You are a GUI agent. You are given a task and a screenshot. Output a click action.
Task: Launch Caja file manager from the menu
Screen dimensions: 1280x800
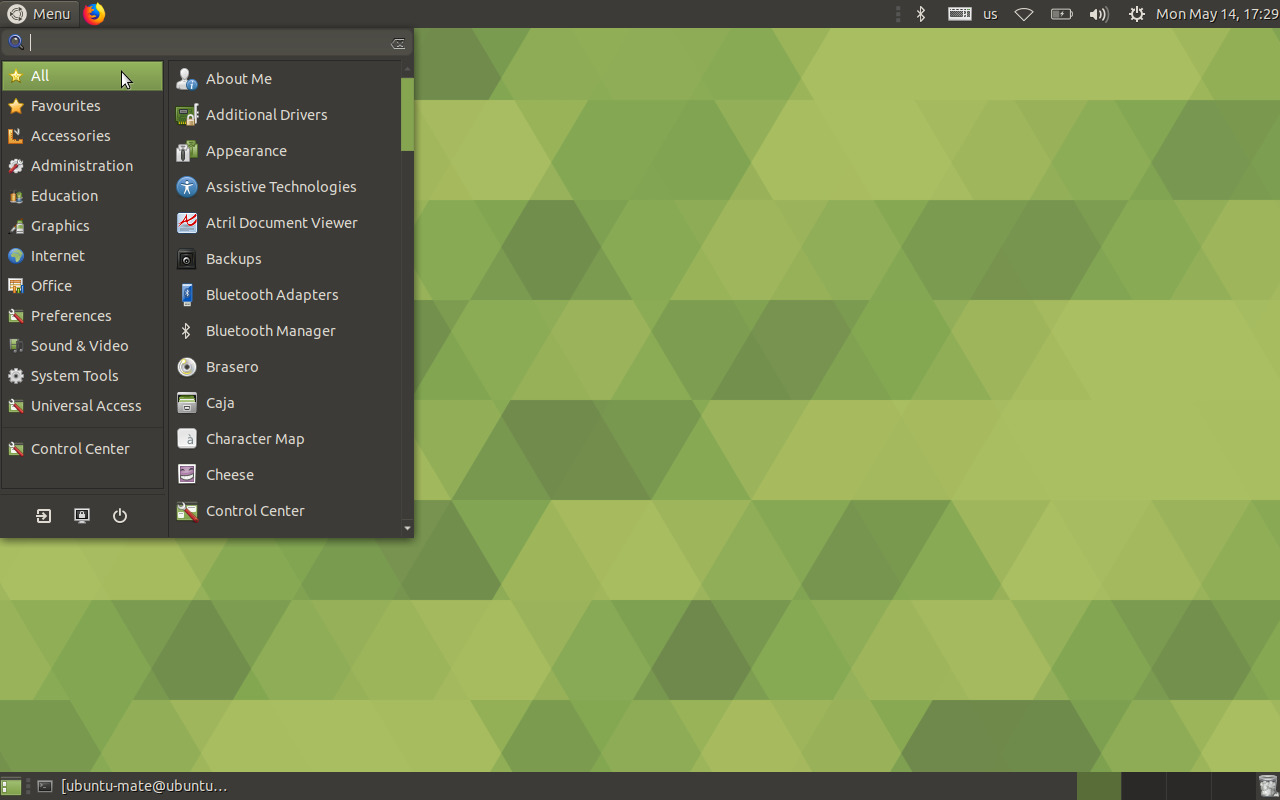[x=218, y=402]
